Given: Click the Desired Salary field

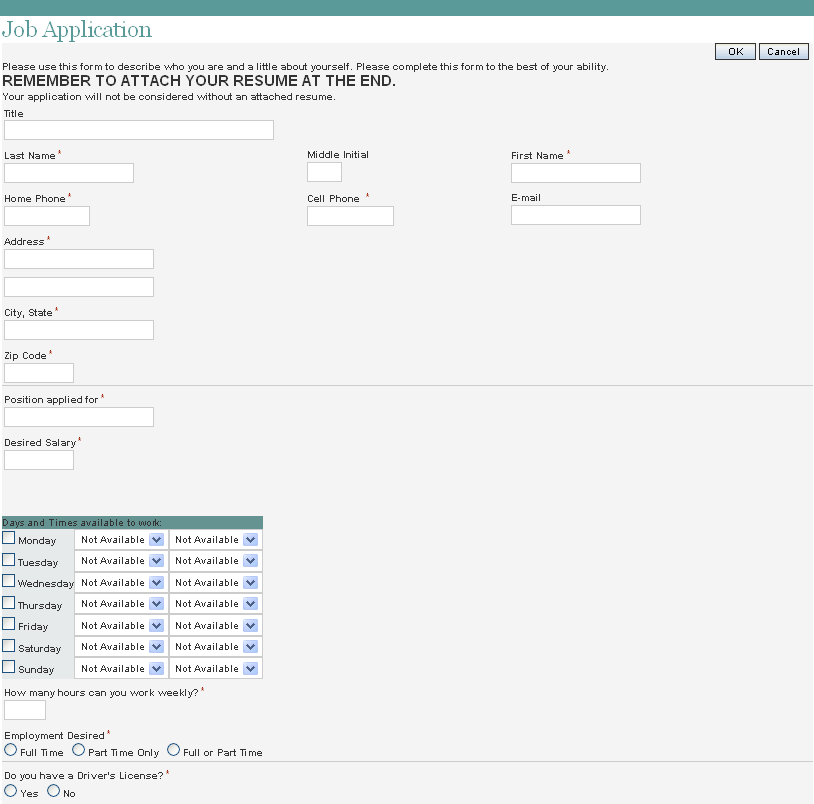Looking at the screenshot, I should [39, 460].
